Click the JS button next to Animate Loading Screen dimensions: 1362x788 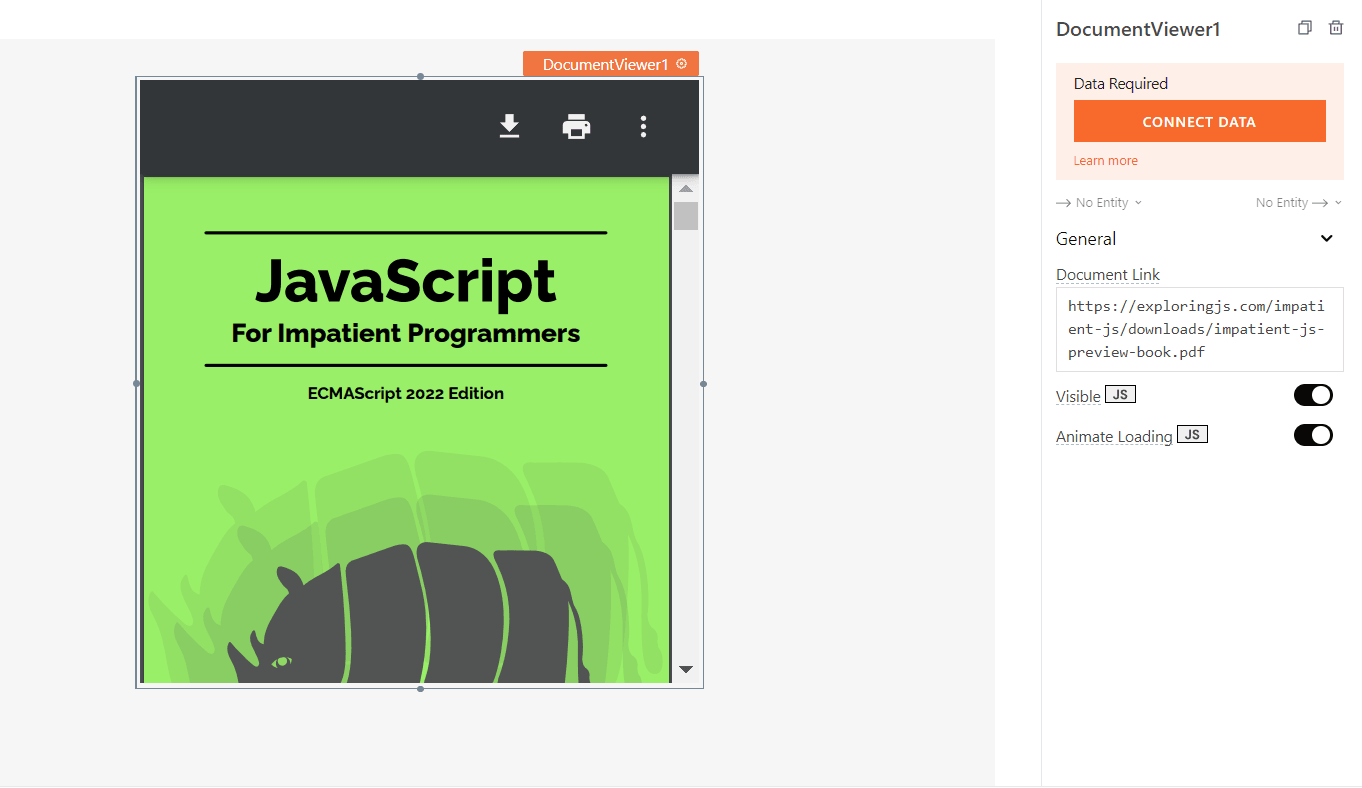coord(1192,435)
